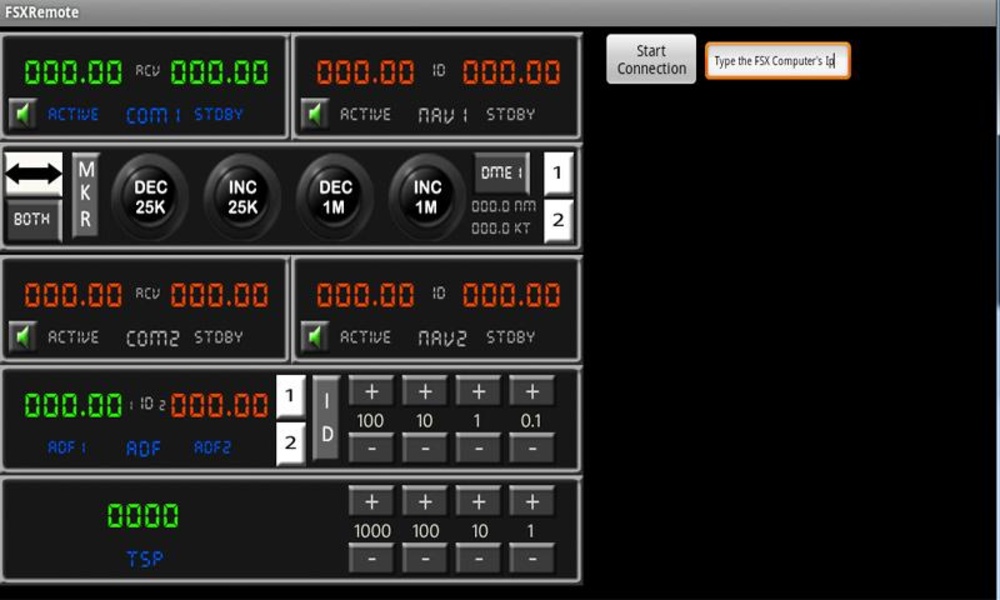
Task: Decrease ADF frequency by 0.1
Action: [532, 448]
